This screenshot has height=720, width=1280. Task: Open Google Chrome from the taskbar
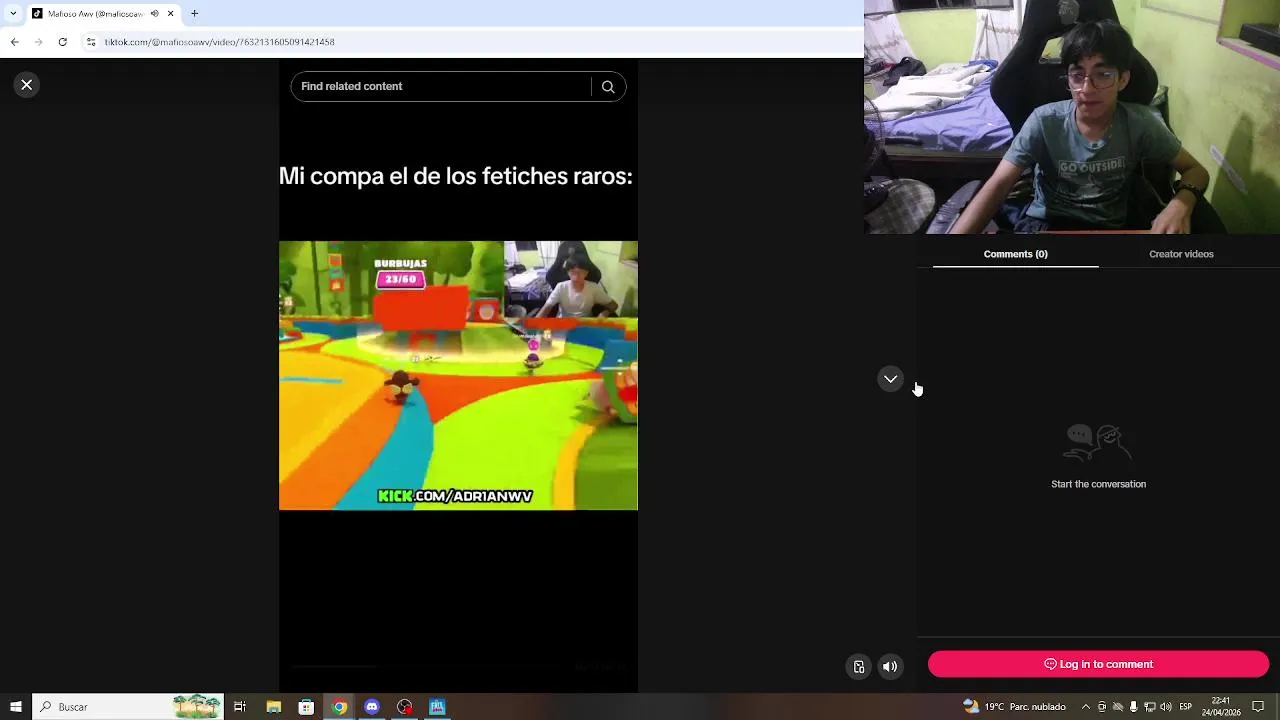pos(339,707)
